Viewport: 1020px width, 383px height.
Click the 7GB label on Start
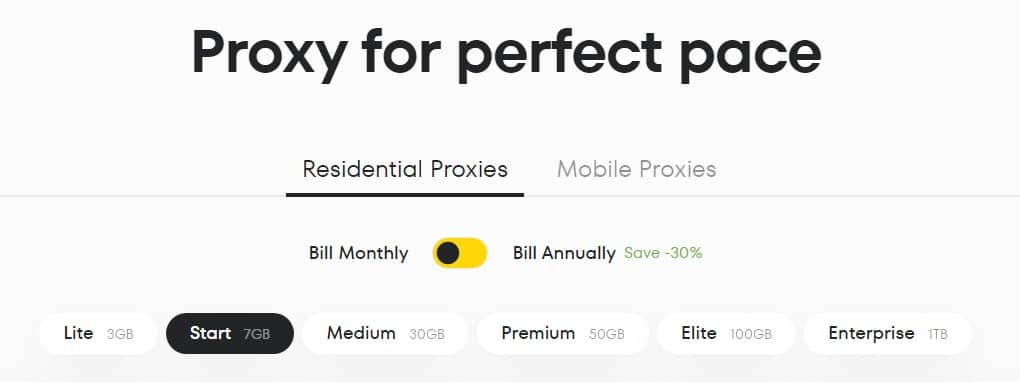point(256,335)
